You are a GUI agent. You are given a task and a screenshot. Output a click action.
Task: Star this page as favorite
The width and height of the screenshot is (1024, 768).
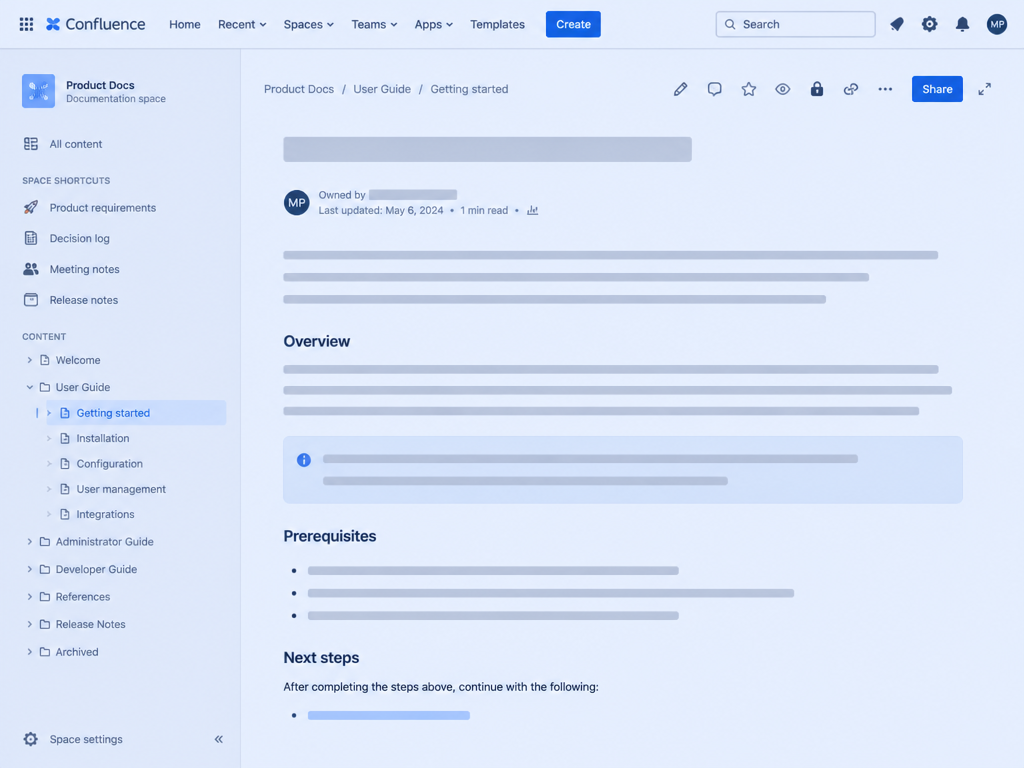click(x=748, y=89)
